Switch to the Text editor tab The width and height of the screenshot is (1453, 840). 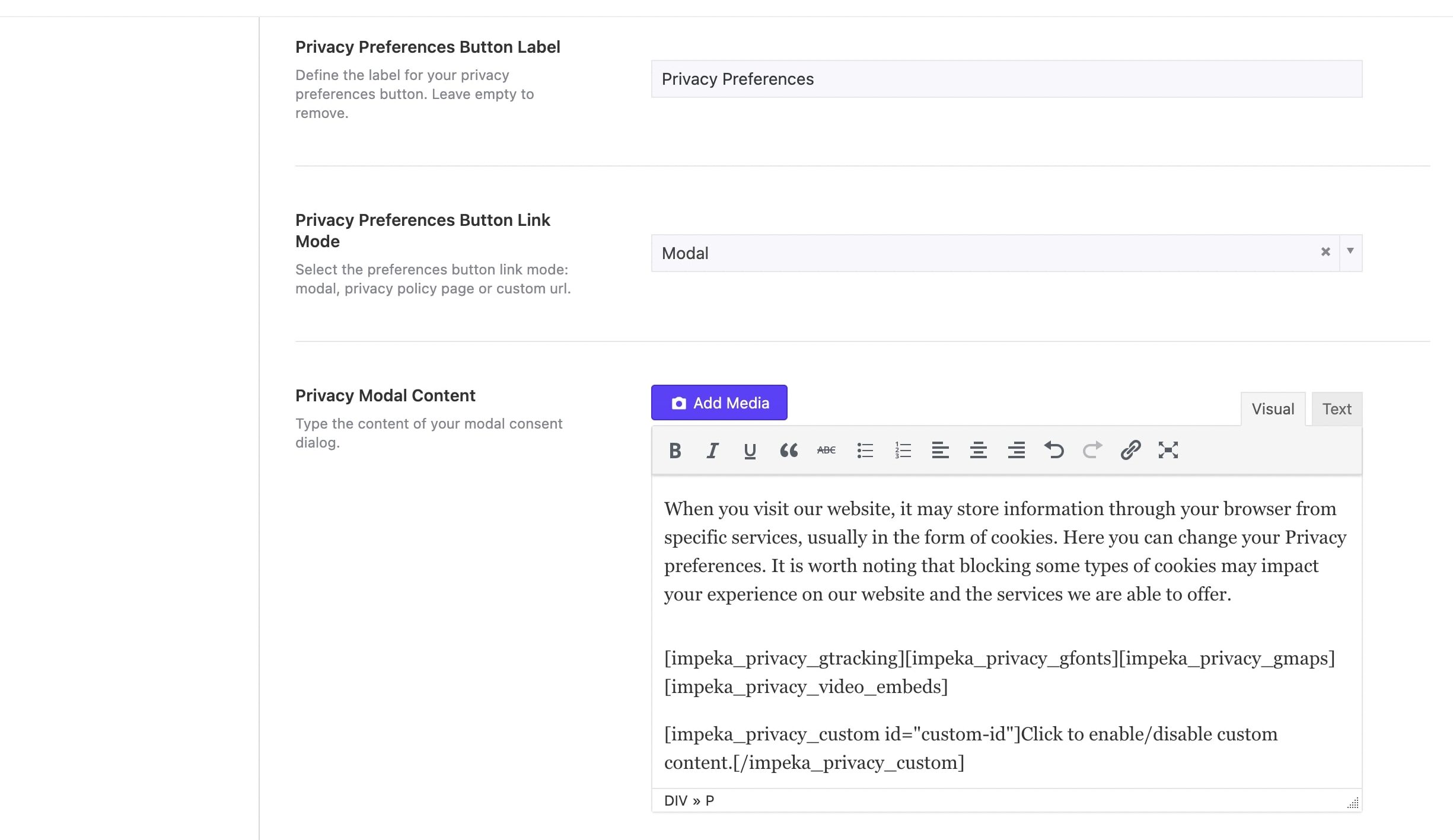point(1337,409)
